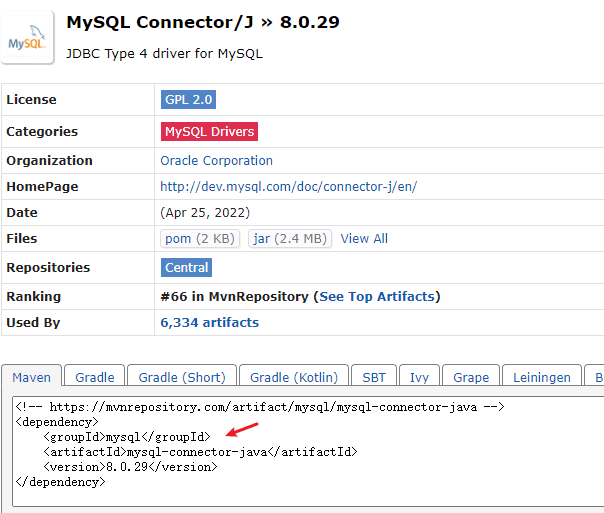The image size is (604, 513).
Task: Click the mvnrepository comment line in the snippet
Action: [x=260, y=407]
